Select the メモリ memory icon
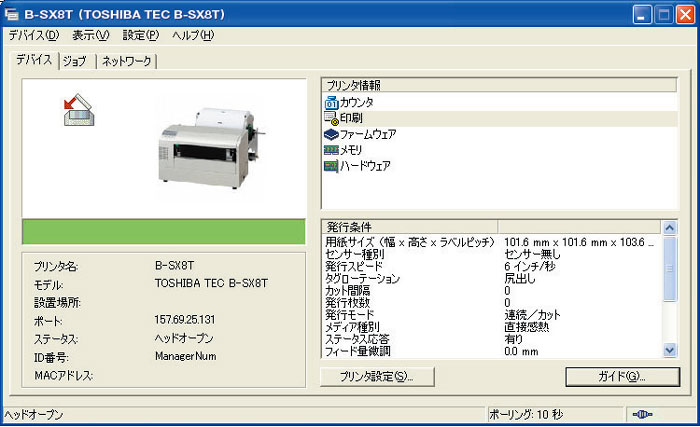The width and height of the screenshot is (700, 427). tap(331, 149)
